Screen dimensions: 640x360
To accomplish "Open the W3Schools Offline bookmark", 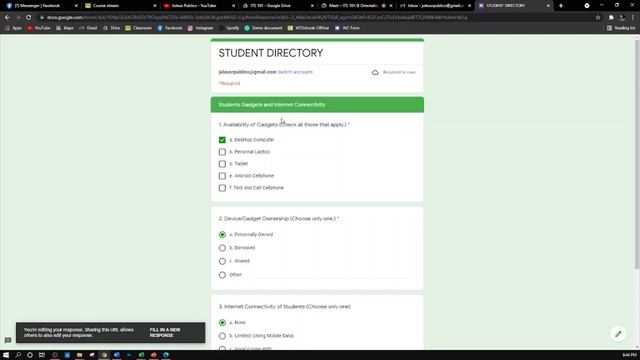I will pos(308,28).
